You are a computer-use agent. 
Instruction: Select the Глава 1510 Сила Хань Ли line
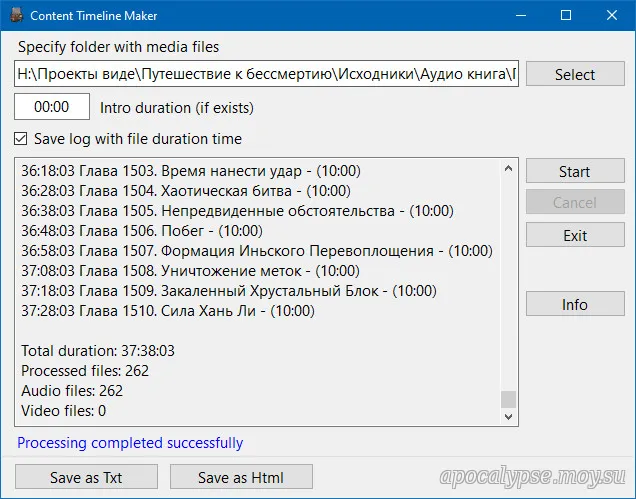[x=168, y=311]
